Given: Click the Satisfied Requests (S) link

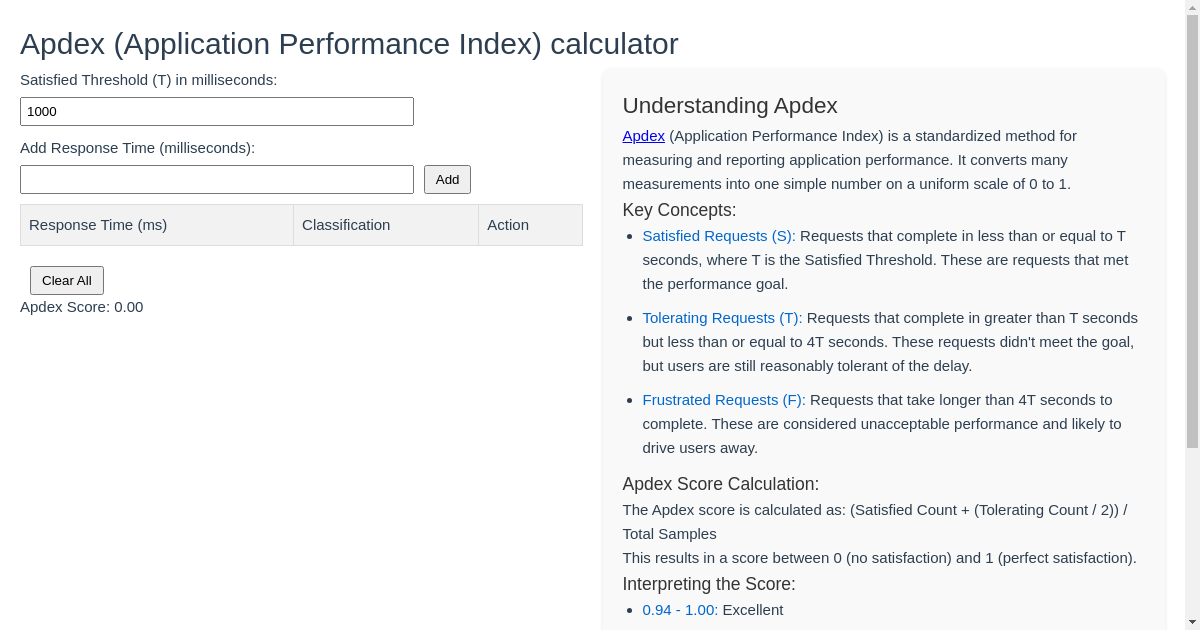Looking at the screenshot, I should point(718,235).
